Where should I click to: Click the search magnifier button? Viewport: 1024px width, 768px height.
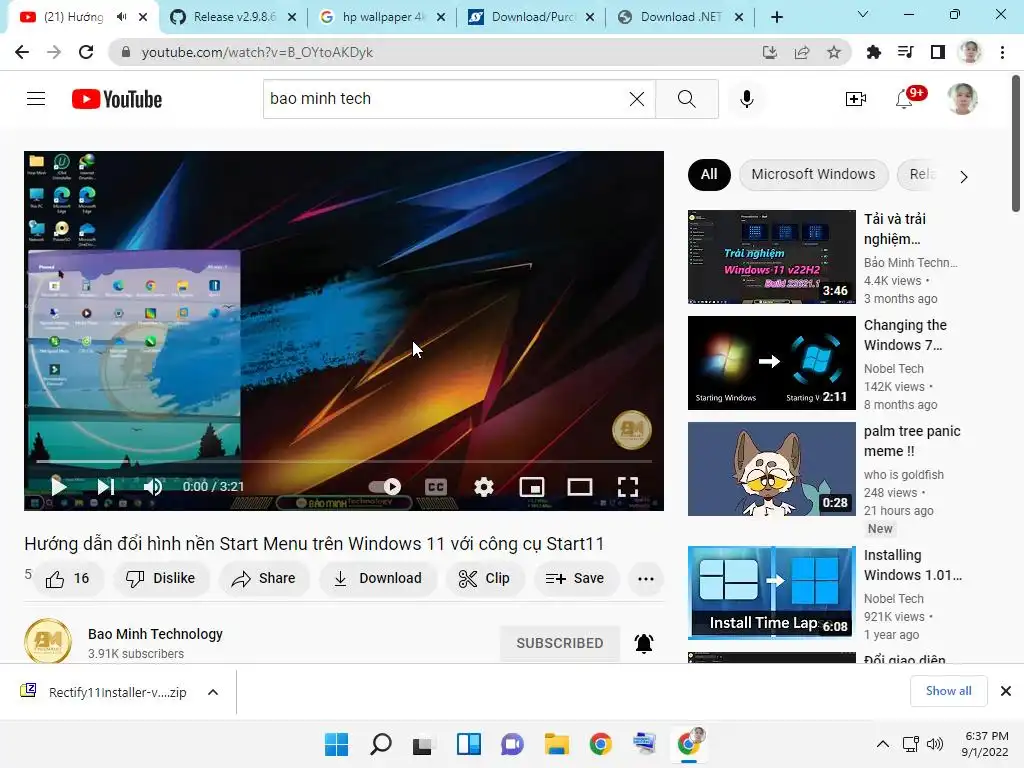click(686, 99)
